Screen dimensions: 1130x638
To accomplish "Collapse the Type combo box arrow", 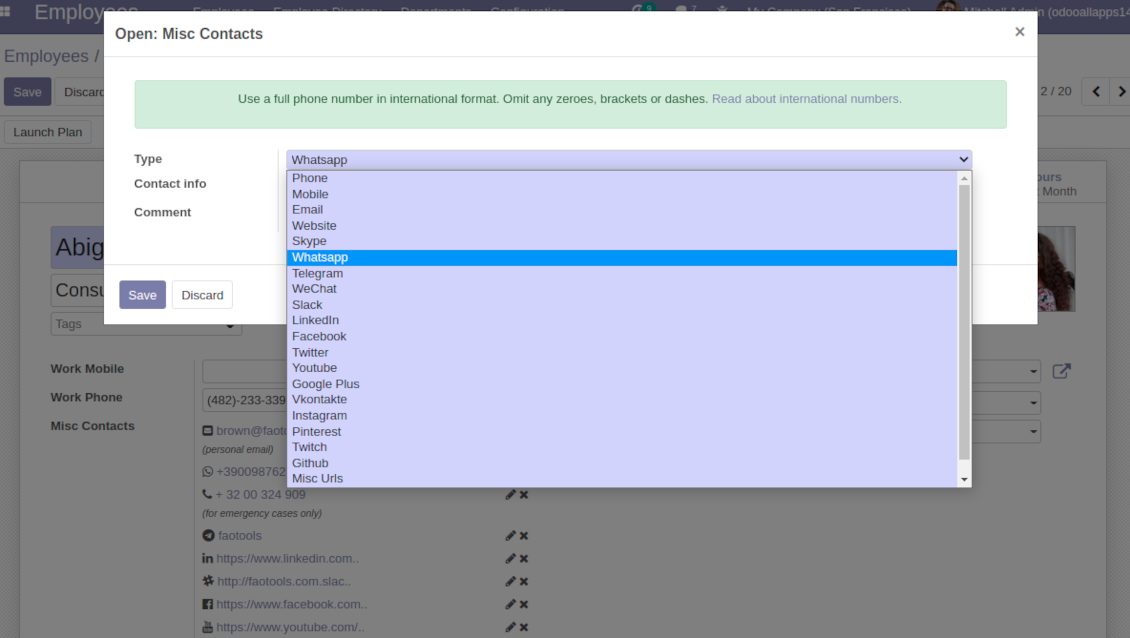I will (x=963, y=159).
